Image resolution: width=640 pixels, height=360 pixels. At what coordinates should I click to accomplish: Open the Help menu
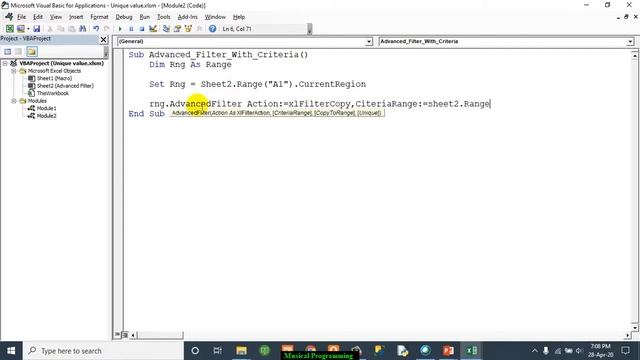coord(239,17)
